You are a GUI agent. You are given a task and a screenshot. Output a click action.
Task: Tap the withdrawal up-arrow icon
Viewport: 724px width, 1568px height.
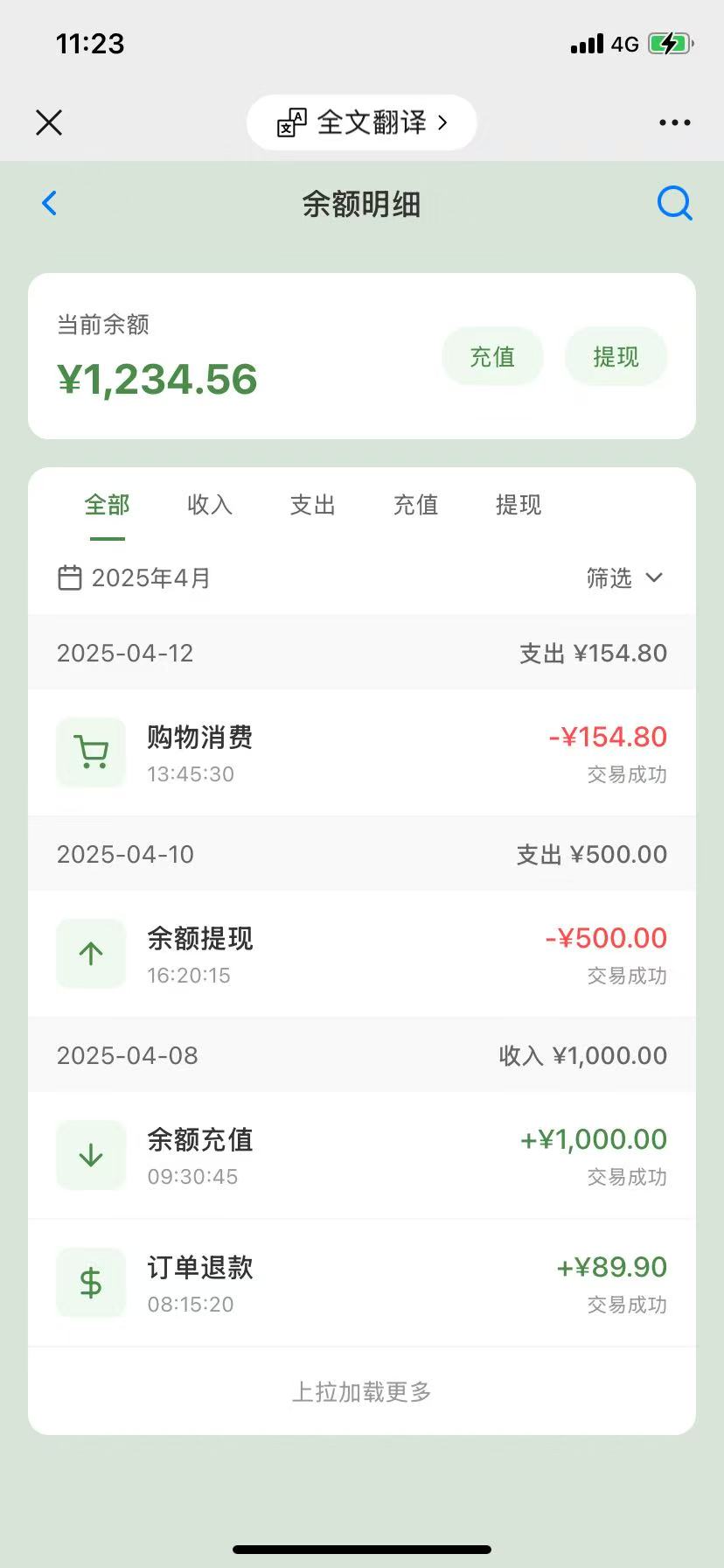click(x=91, y=954)
